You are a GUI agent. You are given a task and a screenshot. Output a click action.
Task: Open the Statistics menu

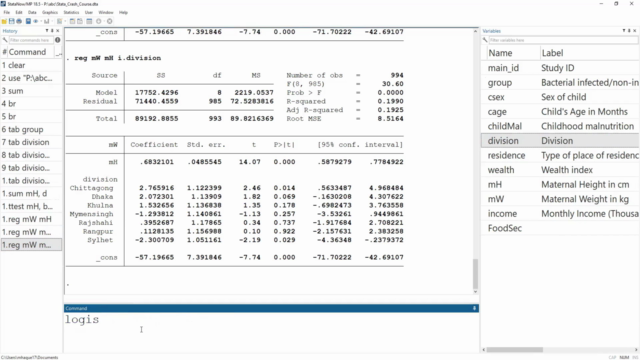[x=71, y=12]
